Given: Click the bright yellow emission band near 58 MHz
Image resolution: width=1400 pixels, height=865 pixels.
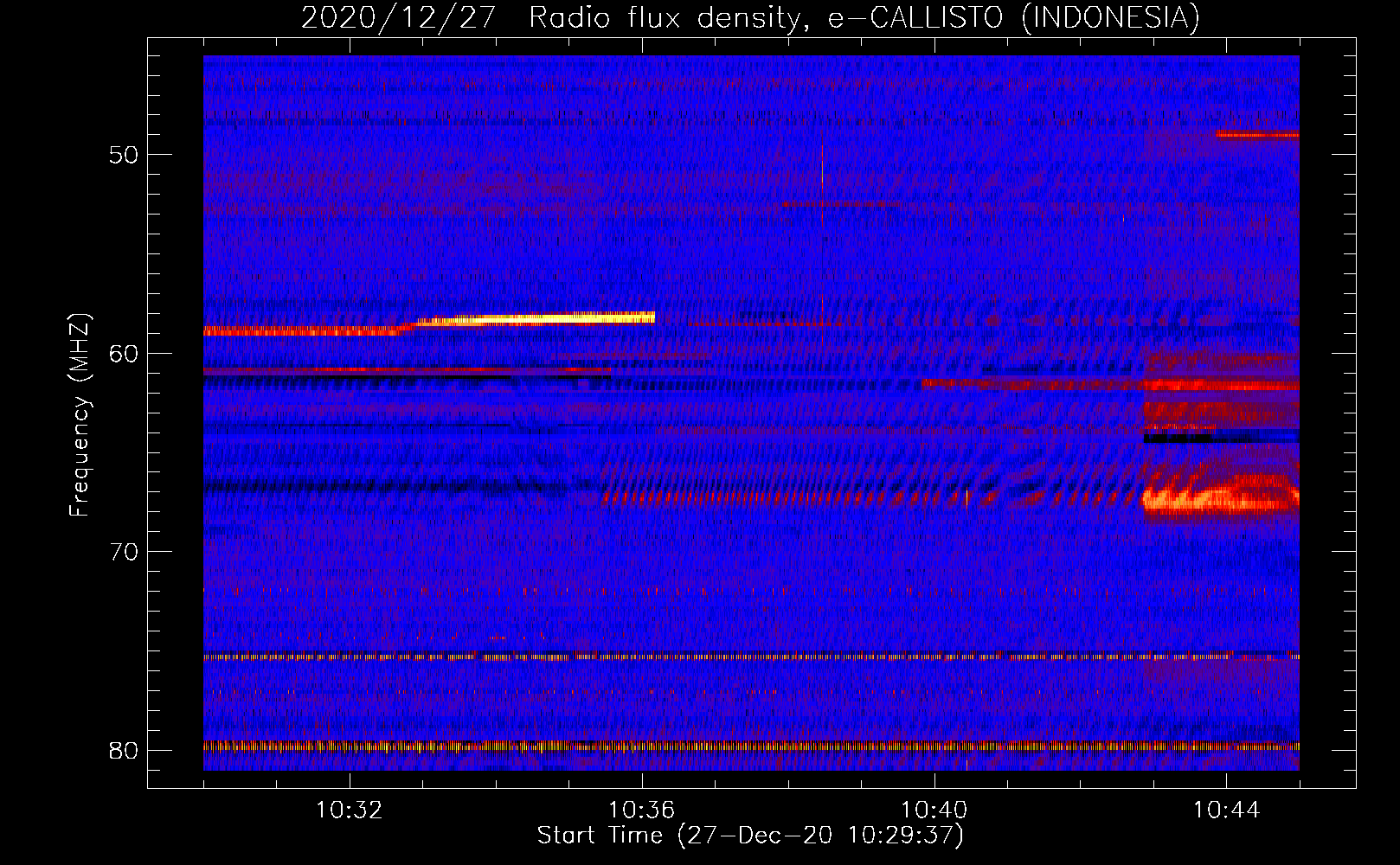Looking at the screenshot, I should point(535,318).
